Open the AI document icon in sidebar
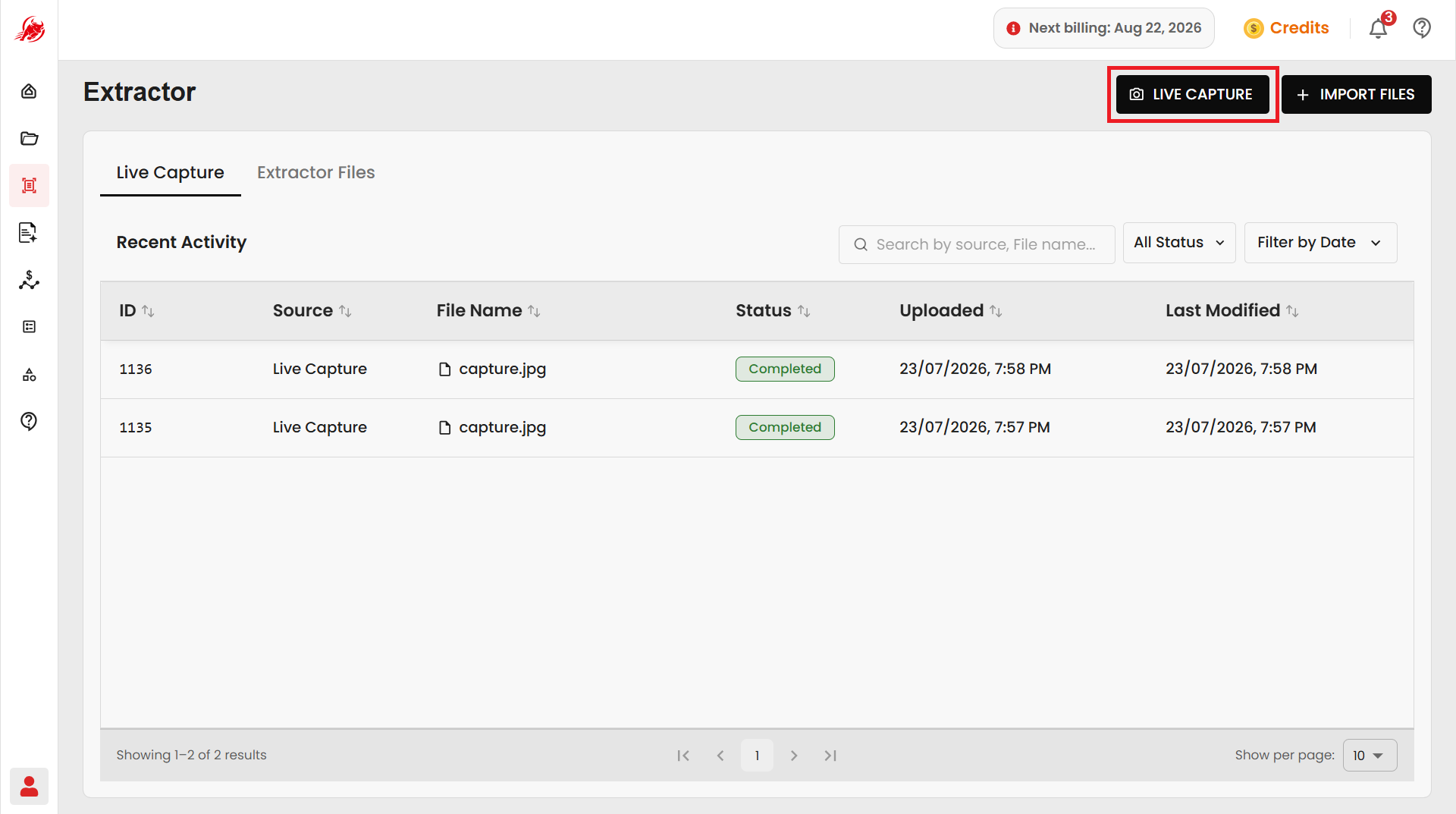This screenshot has width=1456, height=814. 29,232
